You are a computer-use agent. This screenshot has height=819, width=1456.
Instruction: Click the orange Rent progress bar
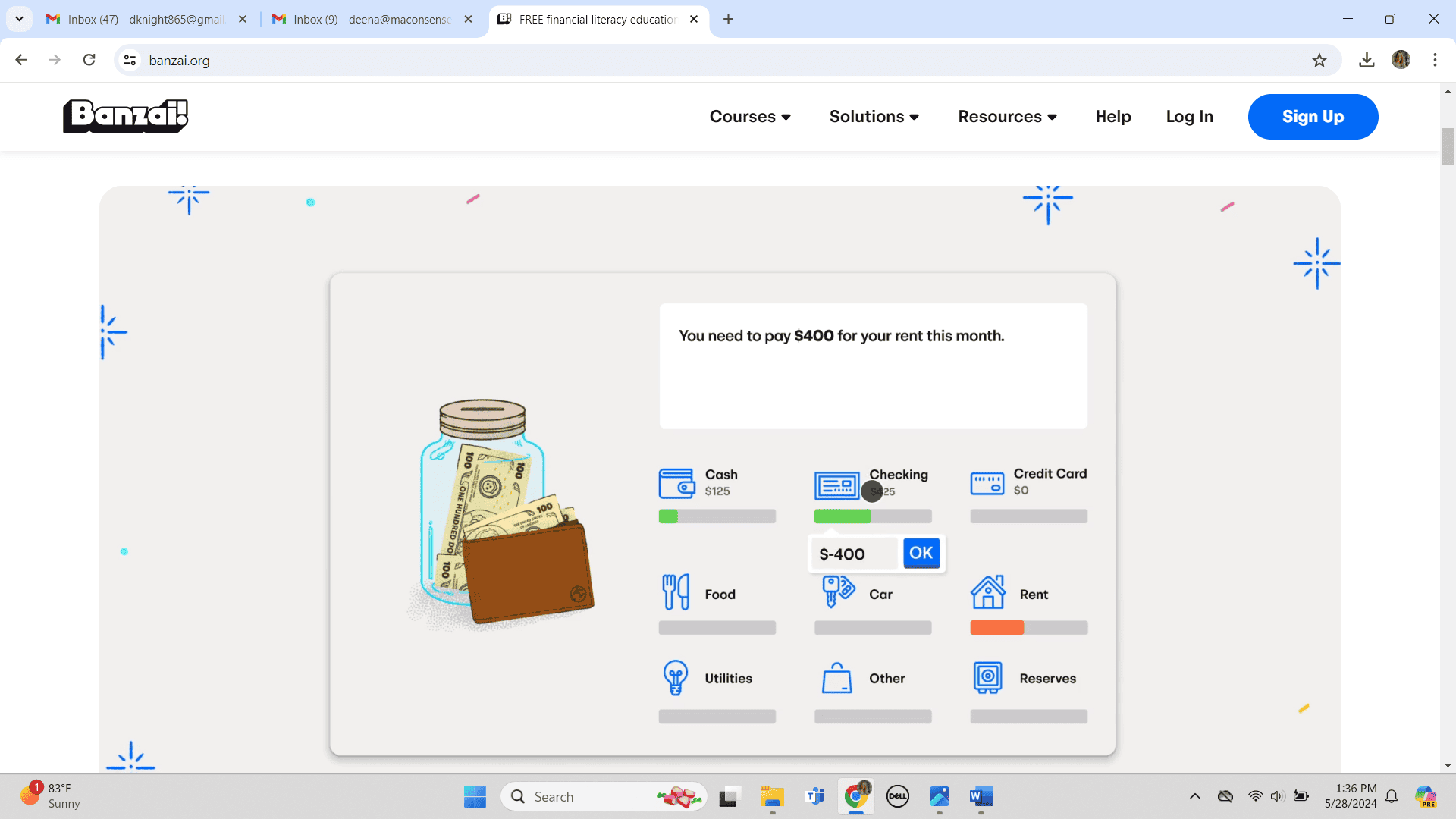[997, 628]
